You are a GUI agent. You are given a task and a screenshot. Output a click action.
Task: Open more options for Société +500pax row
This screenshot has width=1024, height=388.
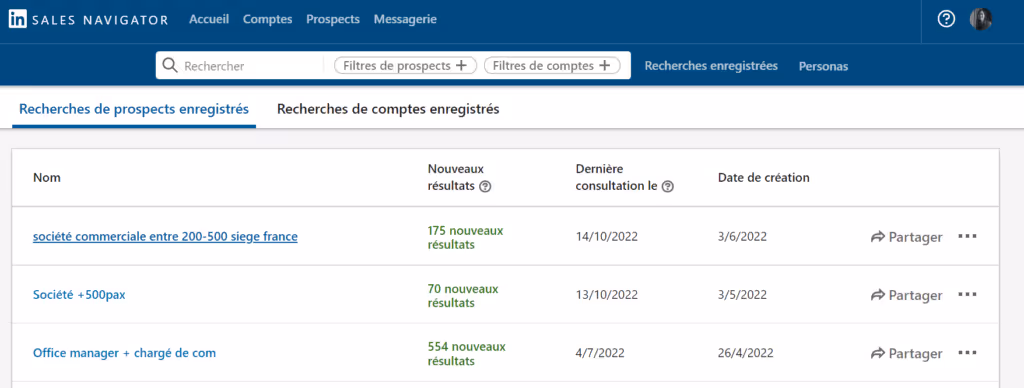(x=967, y=295)
